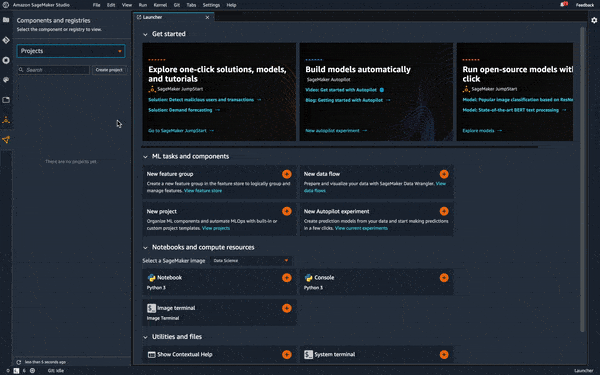This screenshot has width=600, height=375.
Task: Open the View projects link
Action: coord(216,228)
